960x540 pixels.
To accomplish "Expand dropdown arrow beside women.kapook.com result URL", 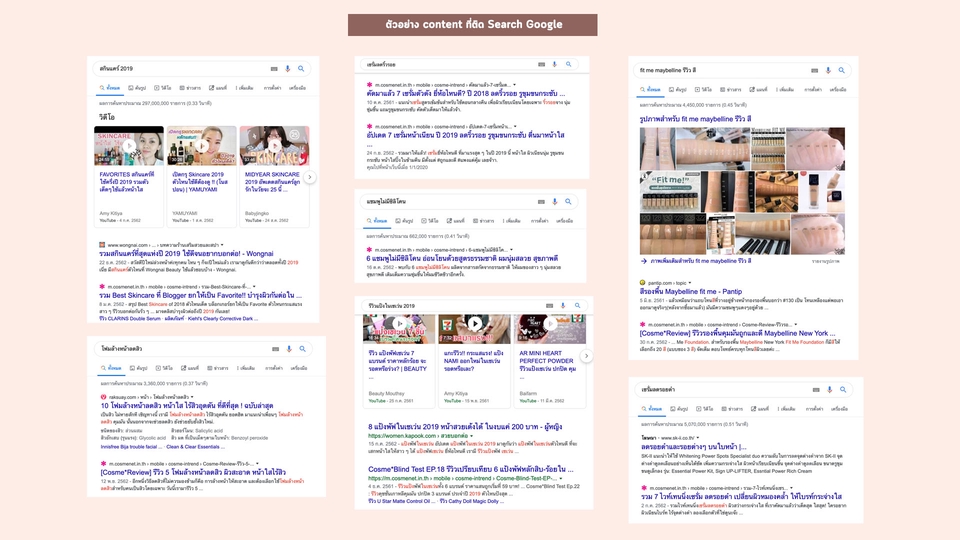I will [x=472, y=436].
